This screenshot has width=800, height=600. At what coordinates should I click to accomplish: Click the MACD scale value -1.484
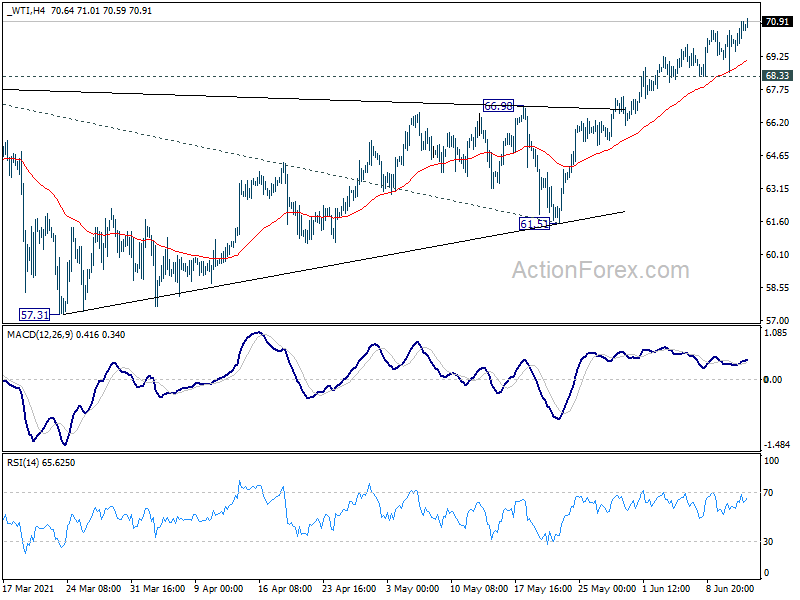778,445
